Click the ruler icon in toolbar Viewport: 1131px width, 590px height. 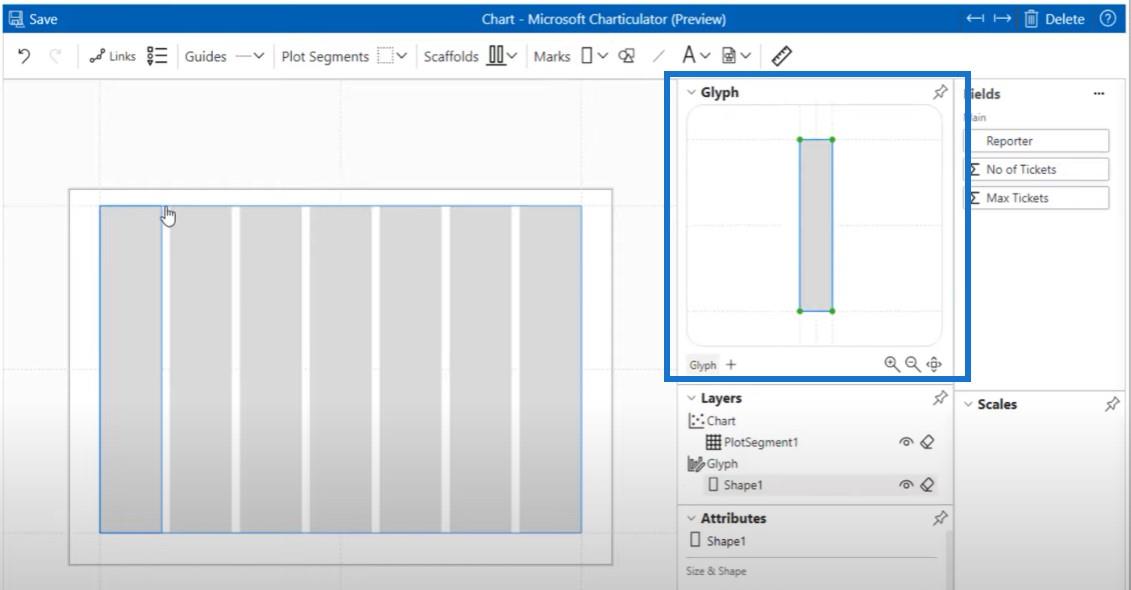click(781, 56)
